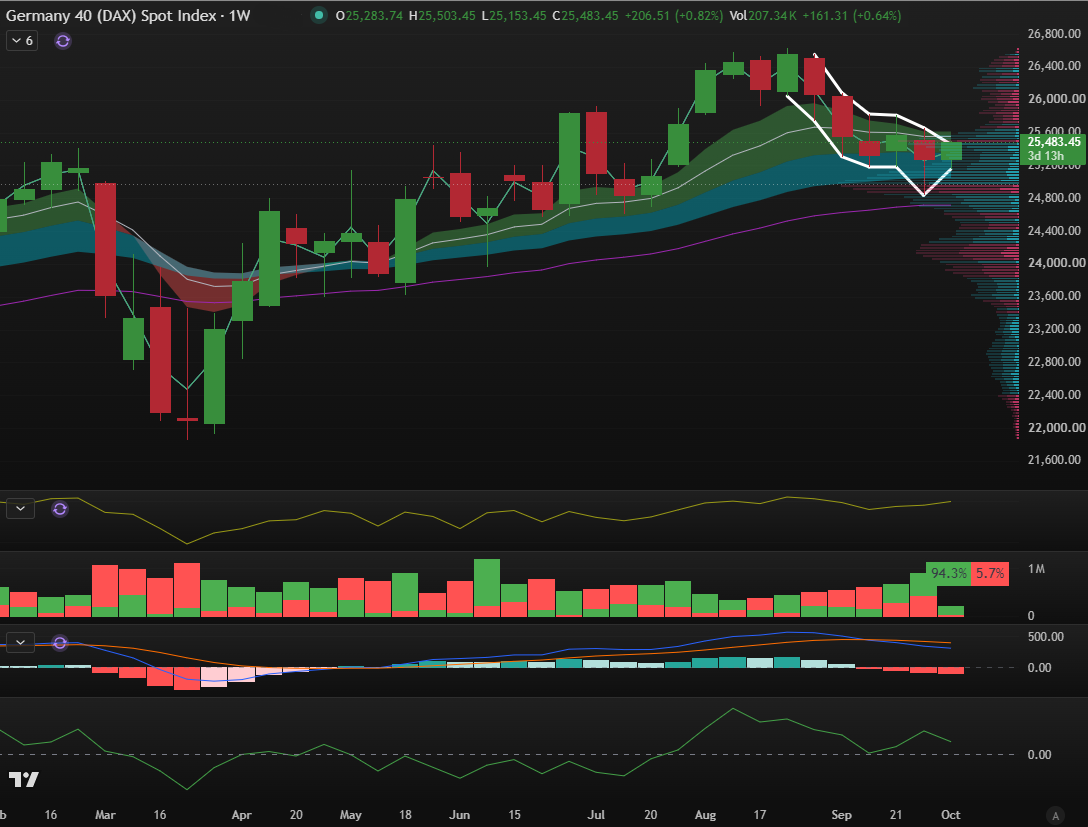The height and width of the screenshot is (827, 1088).
Task: Click the purple icon in the yellow line pane
Action: point(60,509)
